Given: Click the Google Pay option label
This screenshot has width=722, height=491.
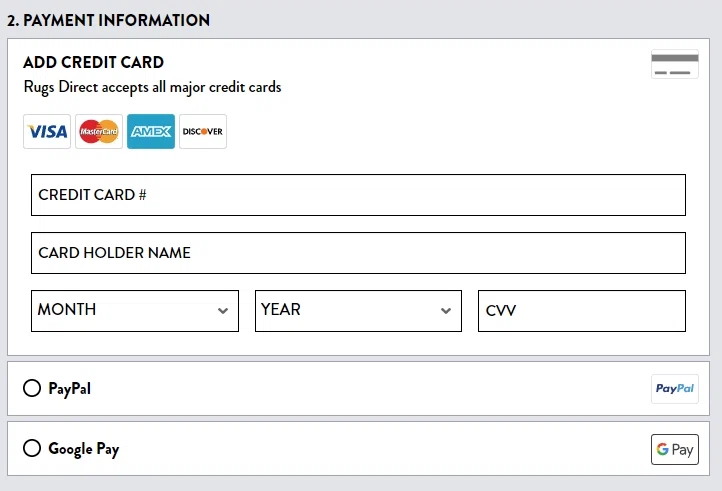Looking at the screenshot, I should pos(84,449).
